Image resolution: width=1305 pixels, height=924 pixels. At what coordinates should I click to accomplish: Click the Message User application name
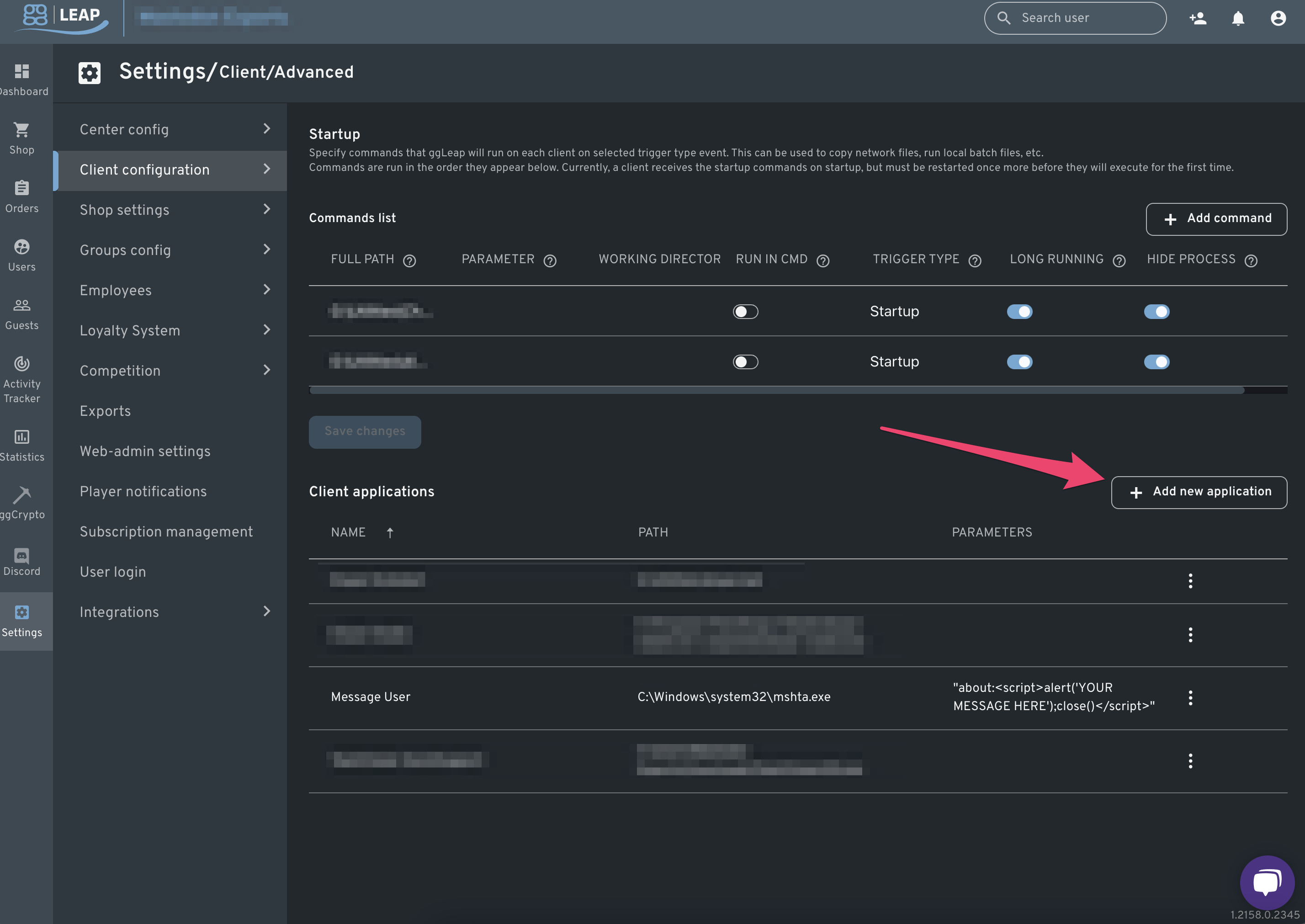370,697
